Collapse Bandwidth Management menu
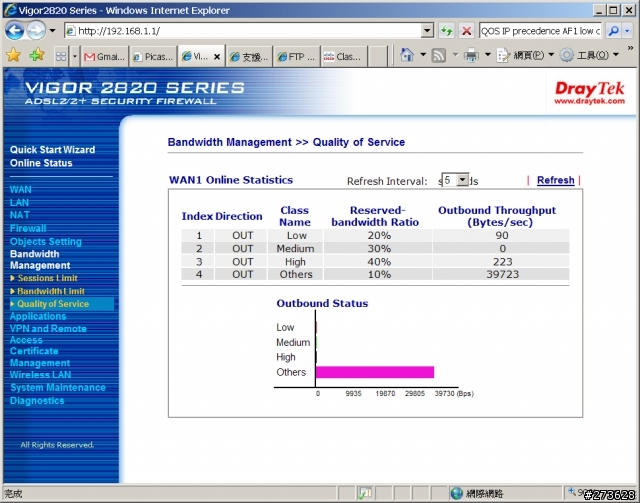This screenshot has height=503, width=640. click(x=40, y=260)
